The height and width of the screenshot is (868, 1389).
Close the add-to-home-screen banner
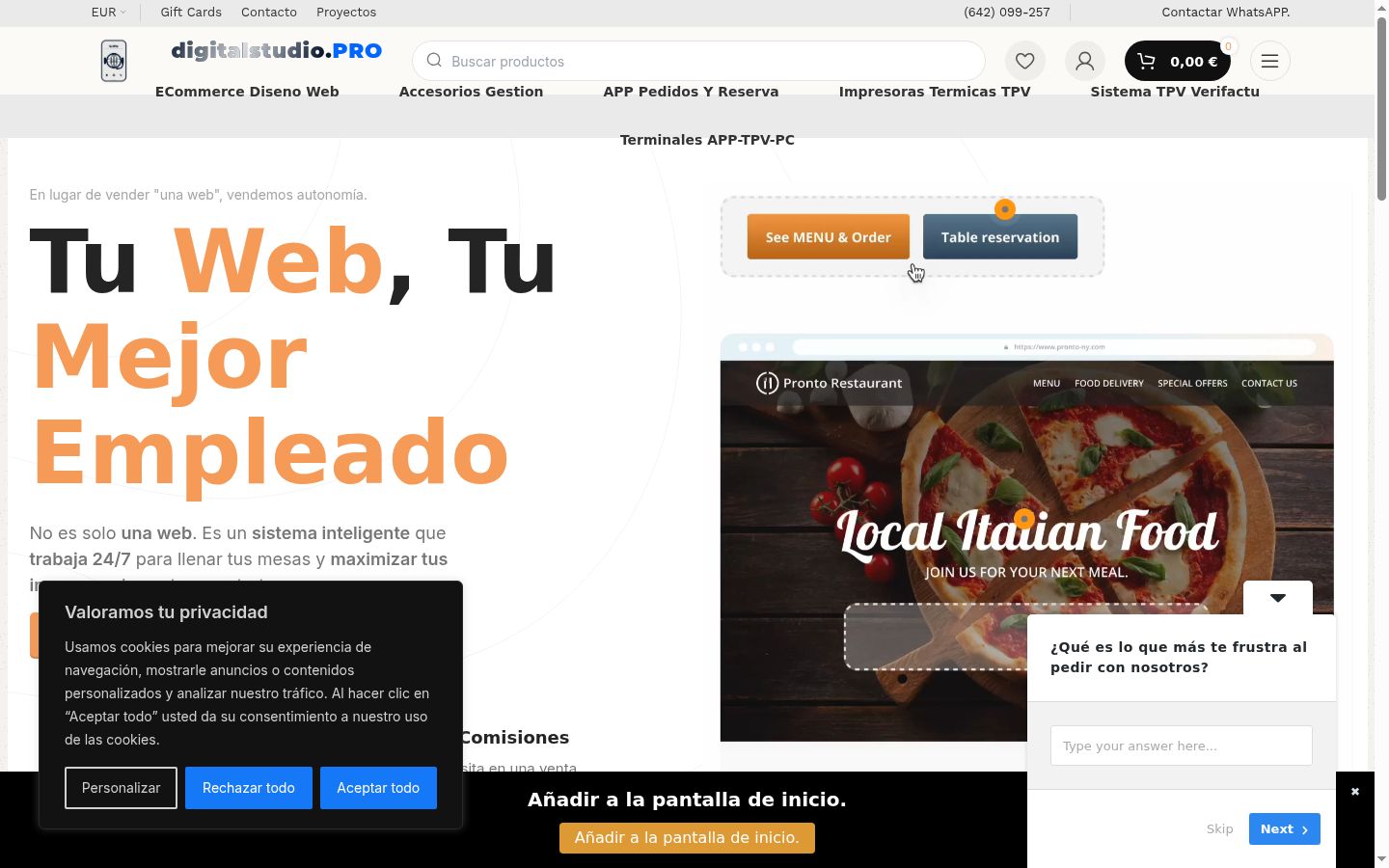(x=1354, y=791)
